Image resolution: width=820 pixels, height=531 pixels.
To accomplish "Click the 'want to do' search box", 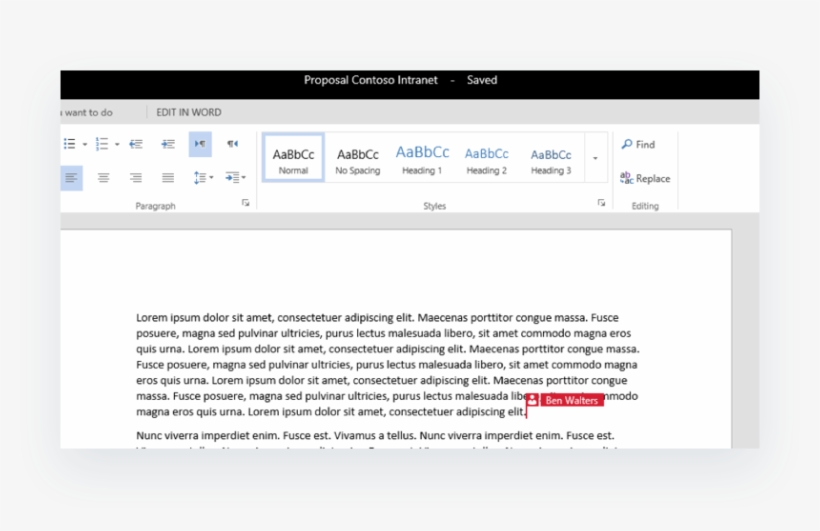I will click(87, 112).
